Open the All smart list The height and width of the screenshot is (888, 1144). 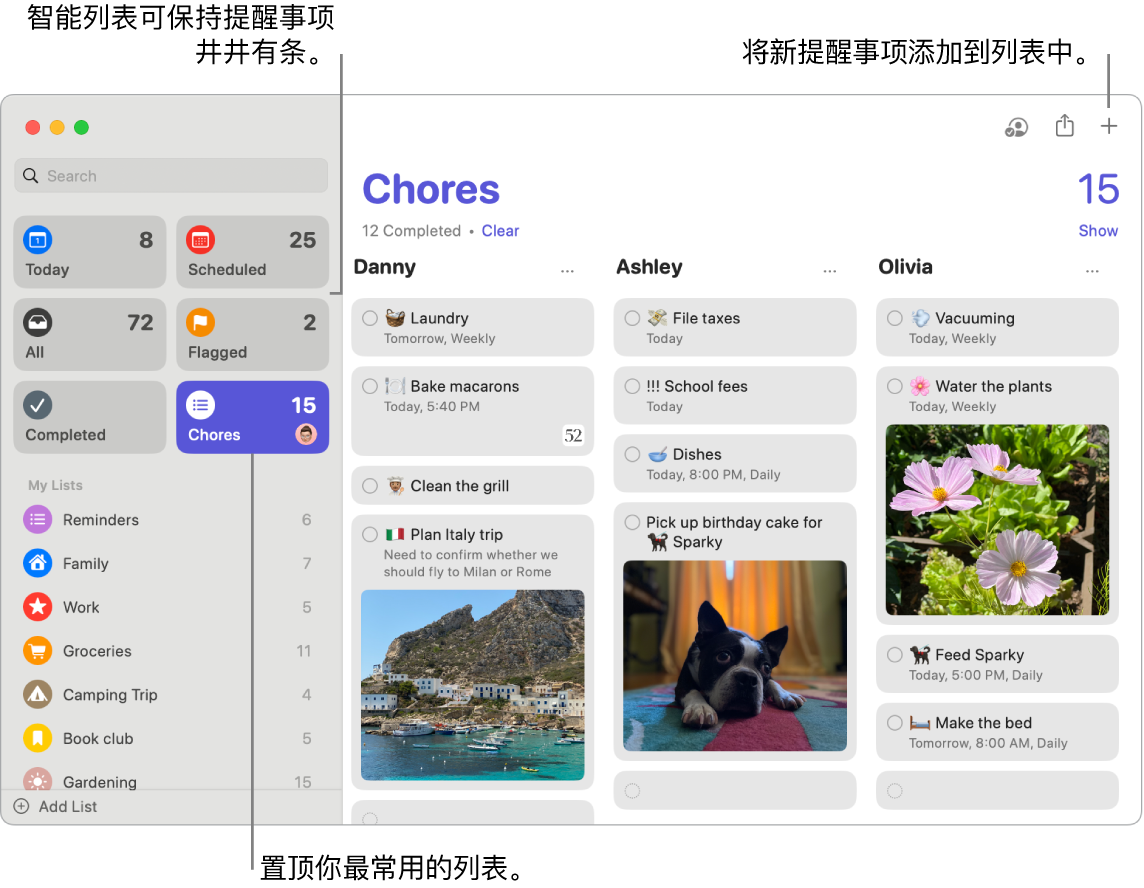(x=90, y=336)
